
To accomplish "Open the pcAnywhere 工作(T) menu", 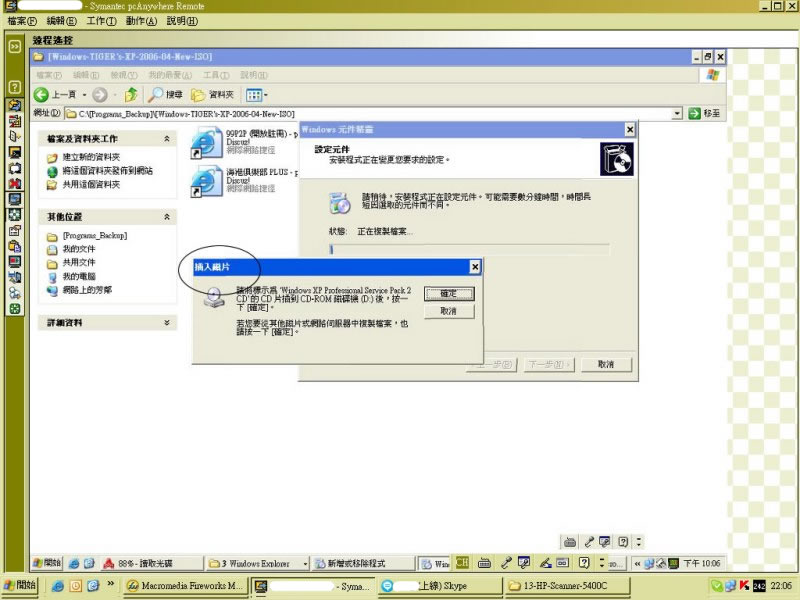I will click(101, 21).
